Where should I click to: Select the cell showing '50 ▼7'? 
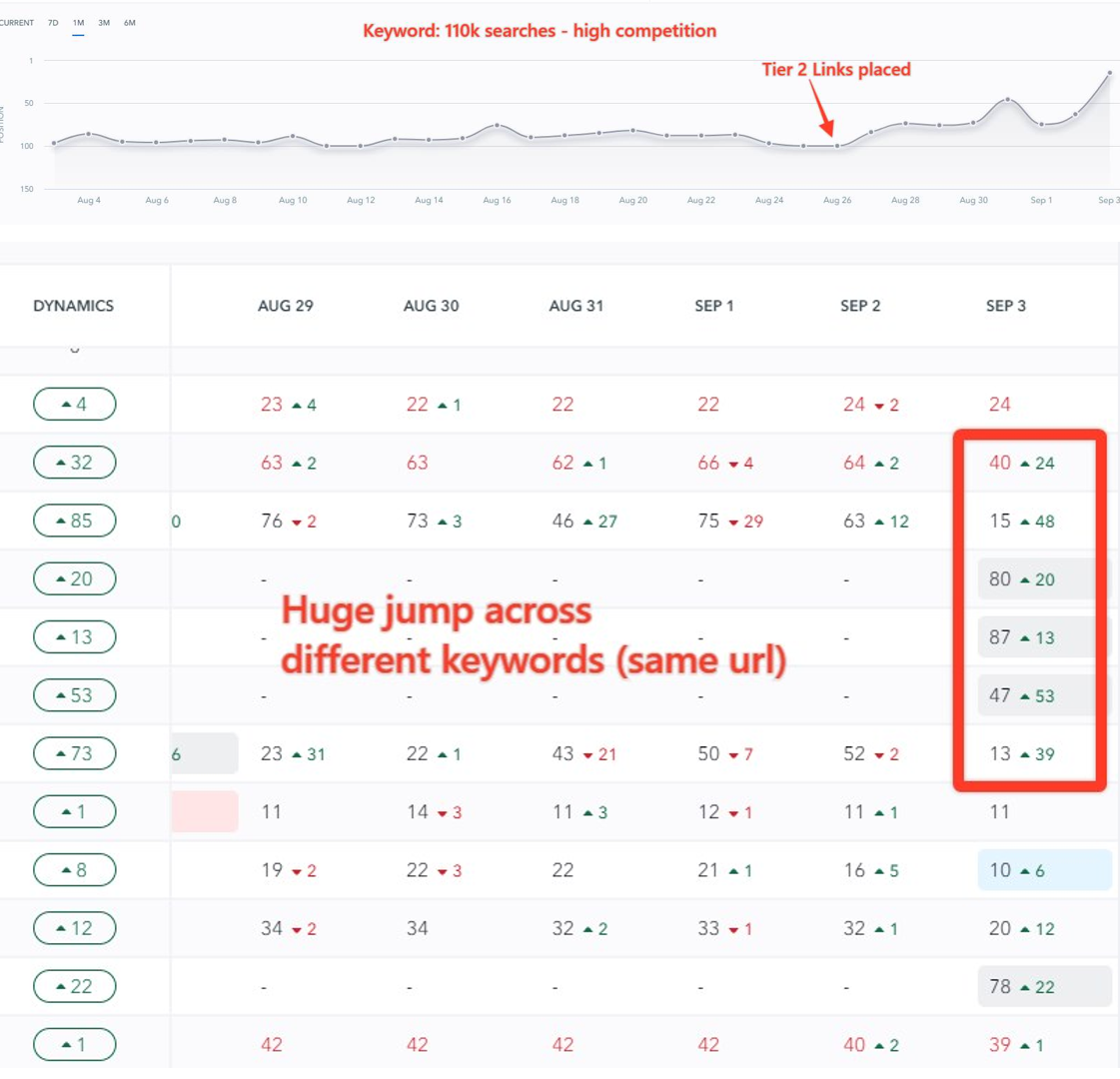[725, 753]
